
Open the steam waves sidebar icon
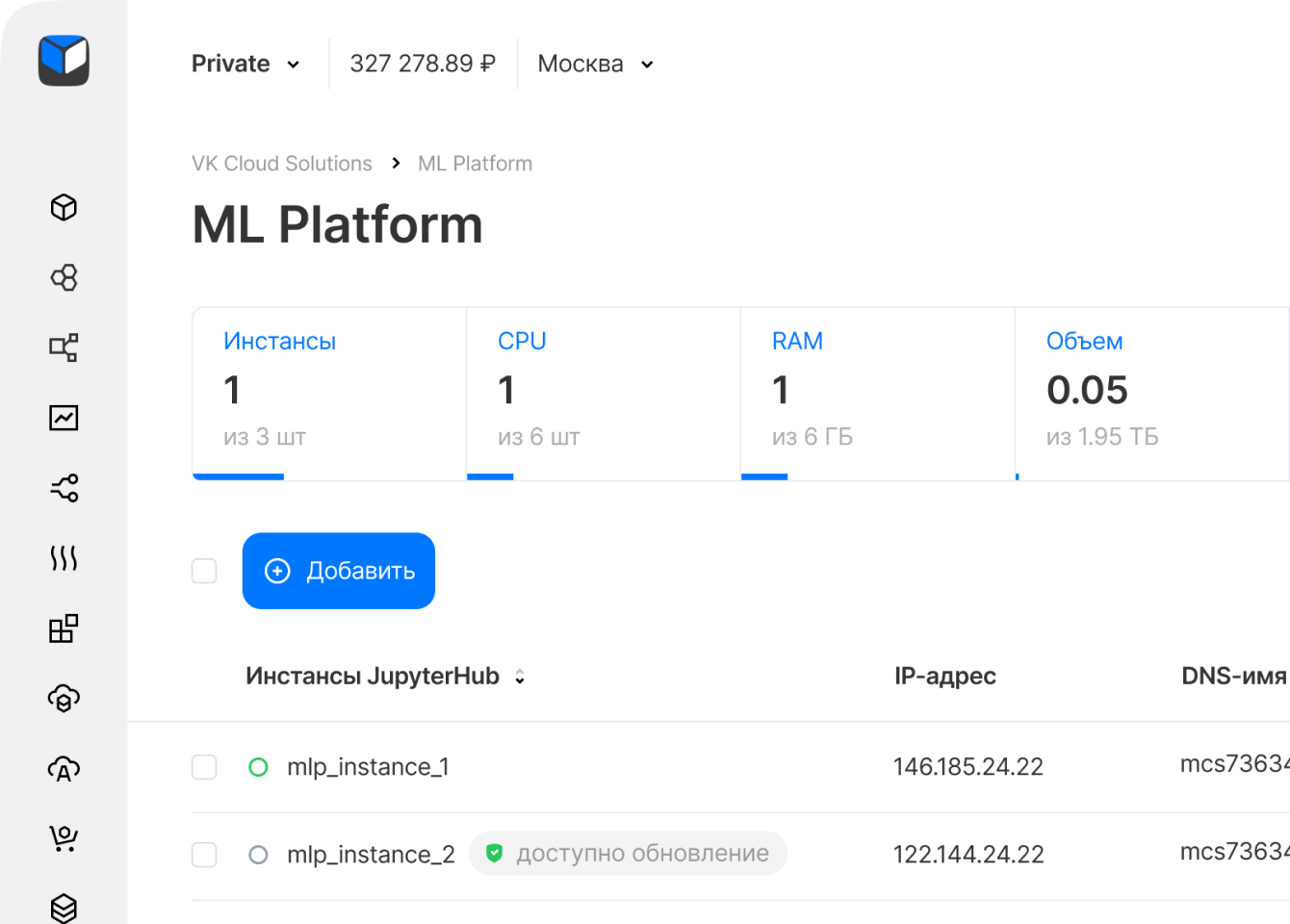[64, 558]
